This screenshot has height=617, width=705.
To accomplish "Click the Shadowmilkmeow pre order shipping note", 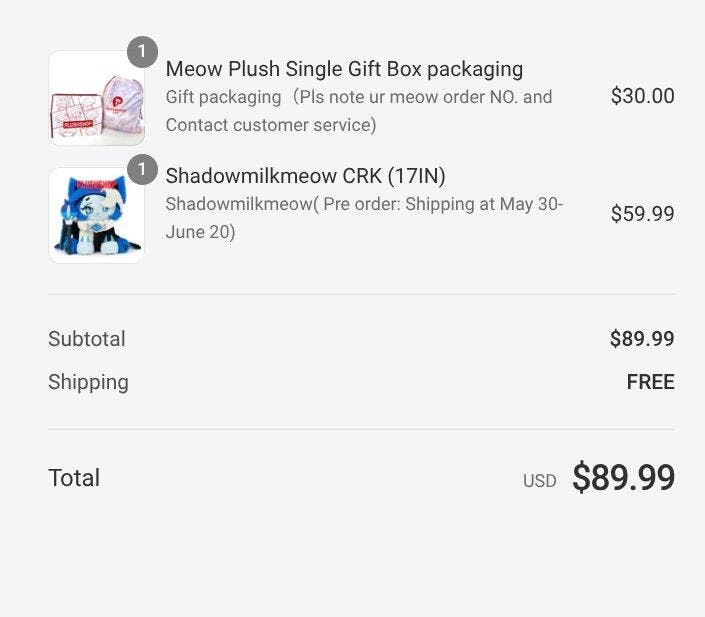I will tap(364, 218).
